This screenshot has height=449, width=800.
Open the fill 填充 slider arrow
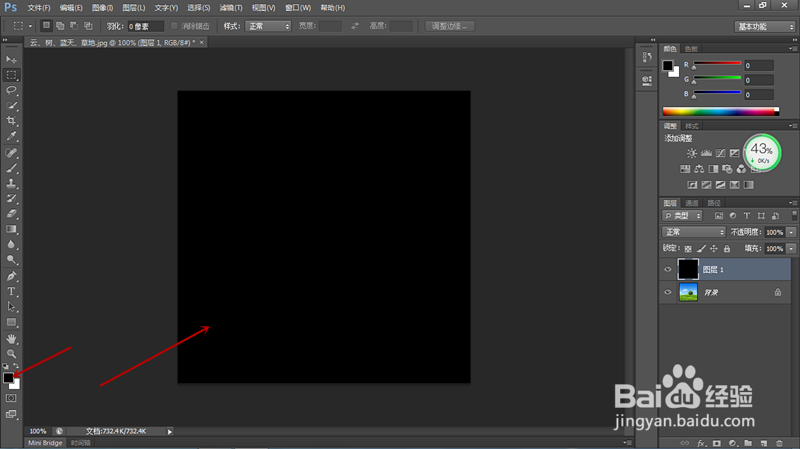point(791,248)
